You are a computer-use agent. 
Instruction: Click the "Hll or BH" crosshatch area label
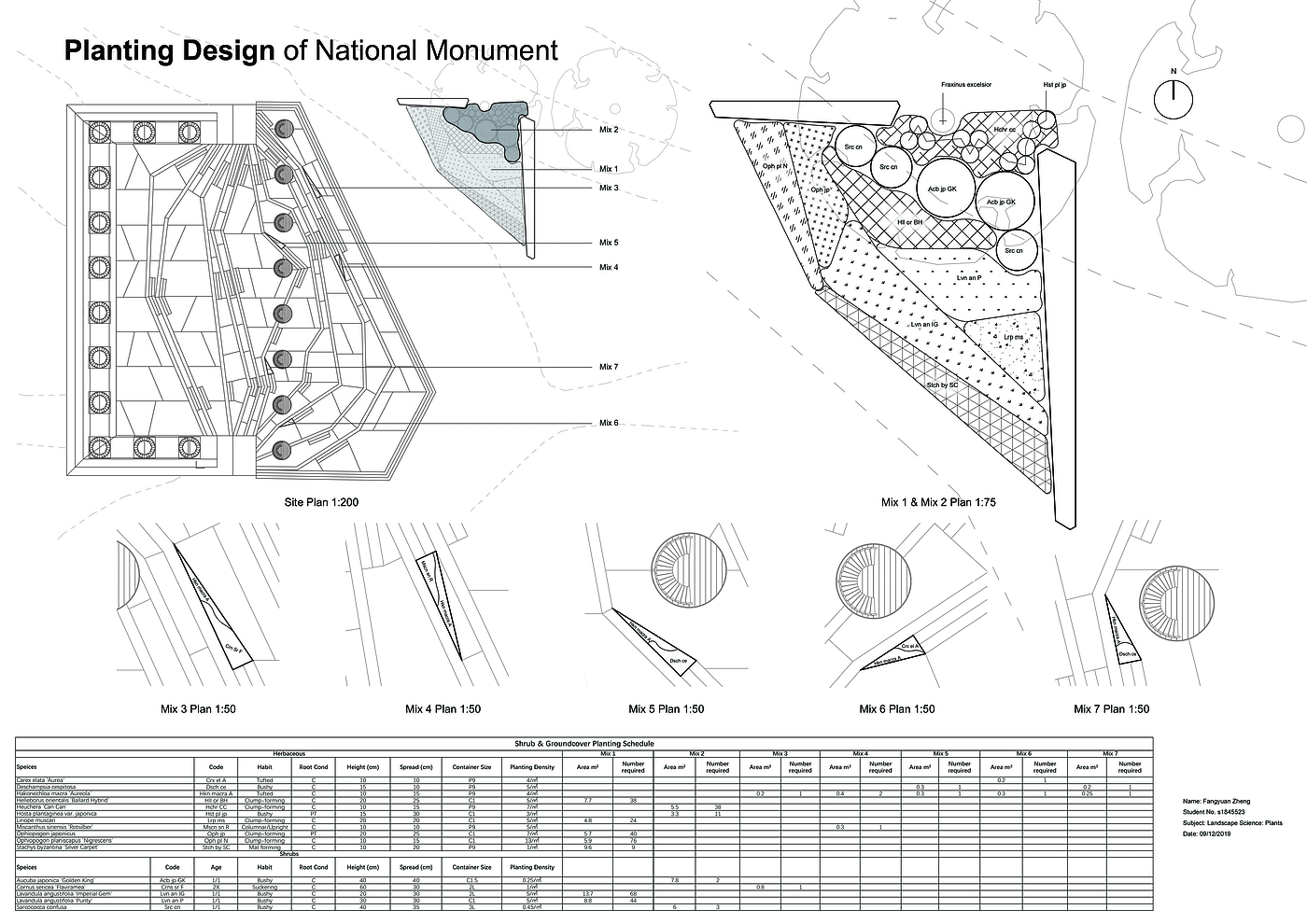tap(909, 222)
